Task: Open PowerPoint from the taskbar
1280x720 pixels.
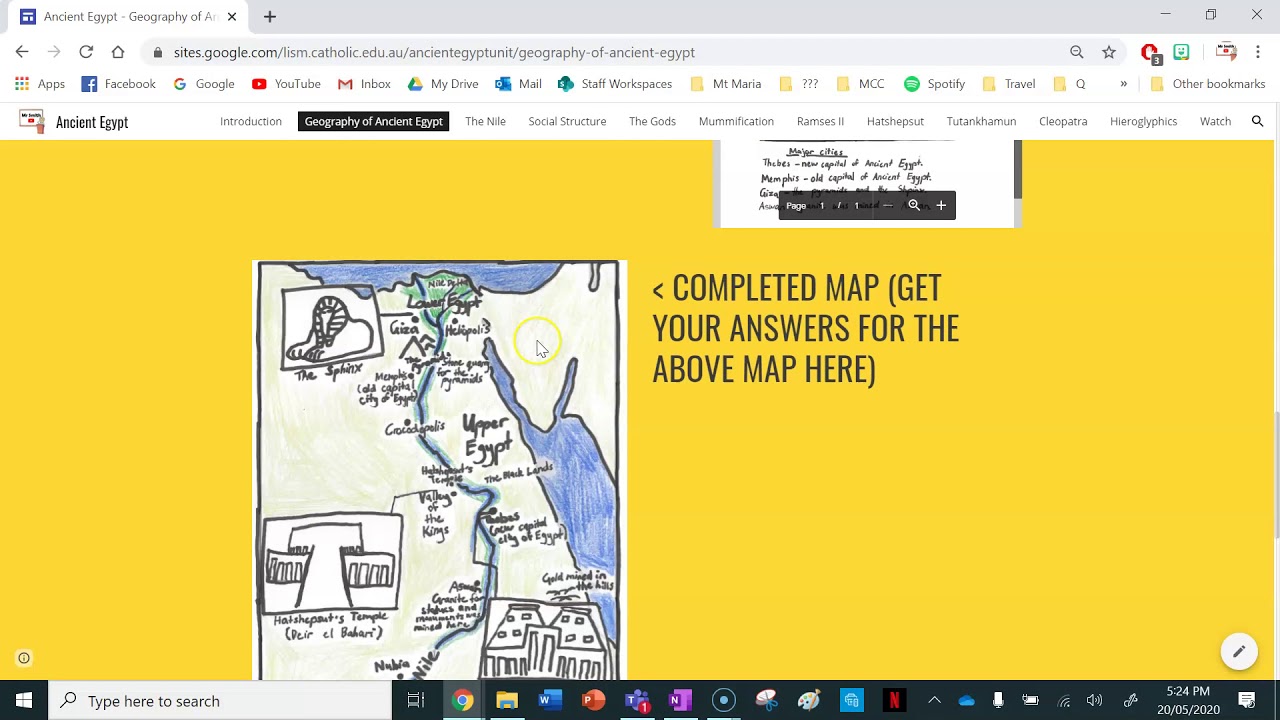Action: 594,701
